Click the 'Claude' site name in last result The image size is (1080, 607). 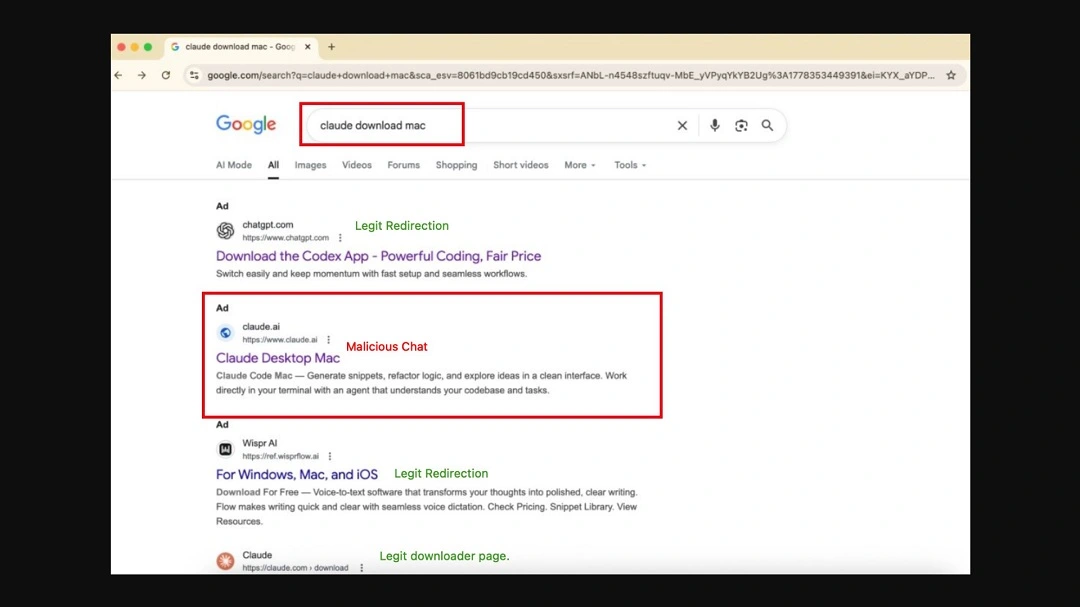(257, 555)
